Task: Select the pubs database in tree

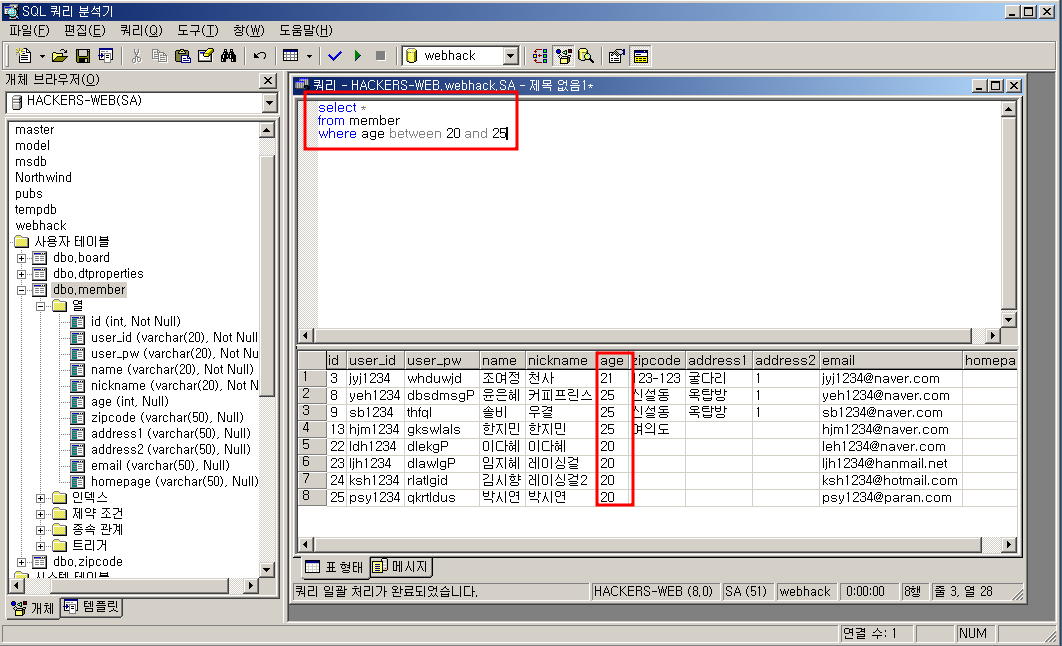Action: 28,194
